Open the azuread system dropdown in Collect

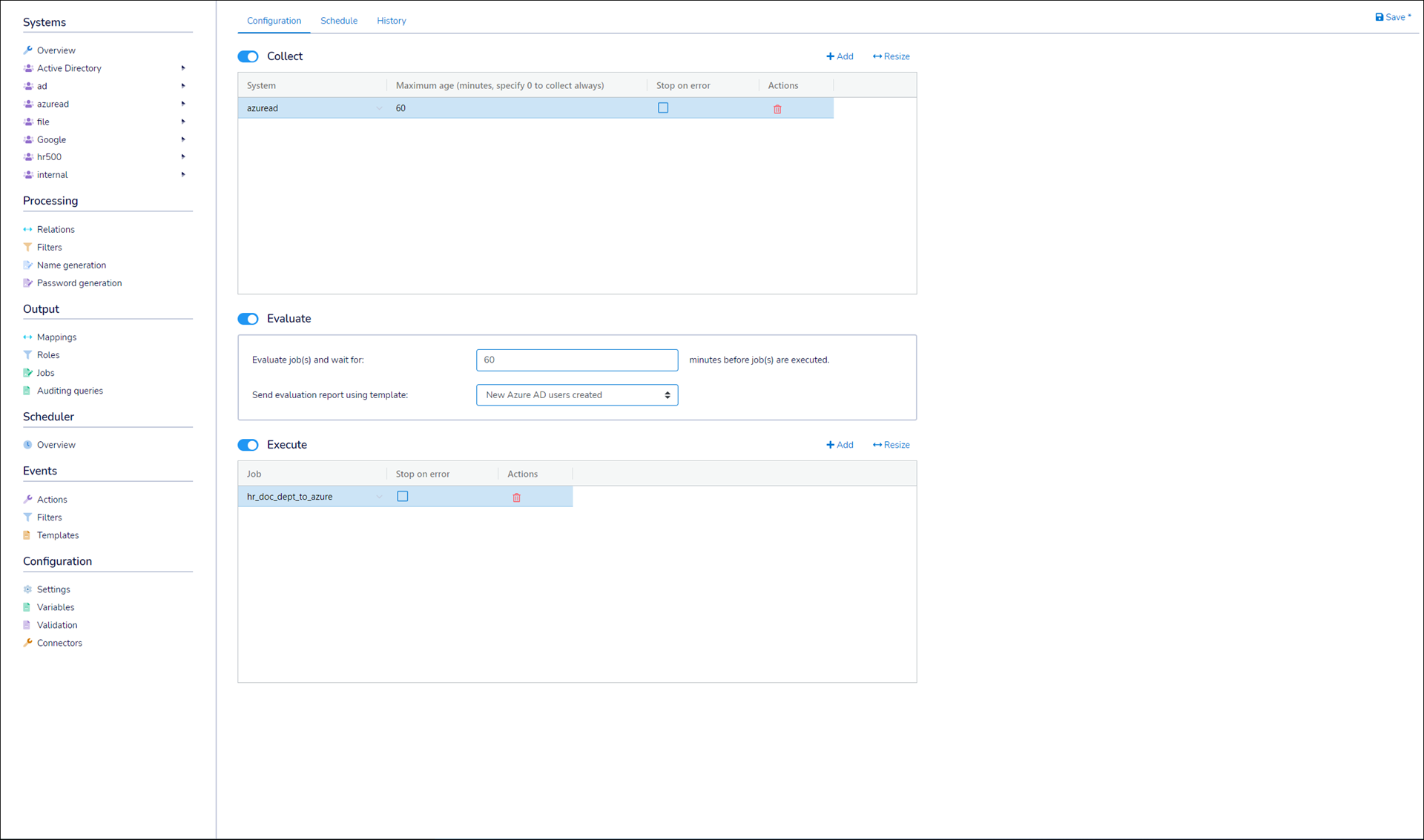click(x=379, y=108)
